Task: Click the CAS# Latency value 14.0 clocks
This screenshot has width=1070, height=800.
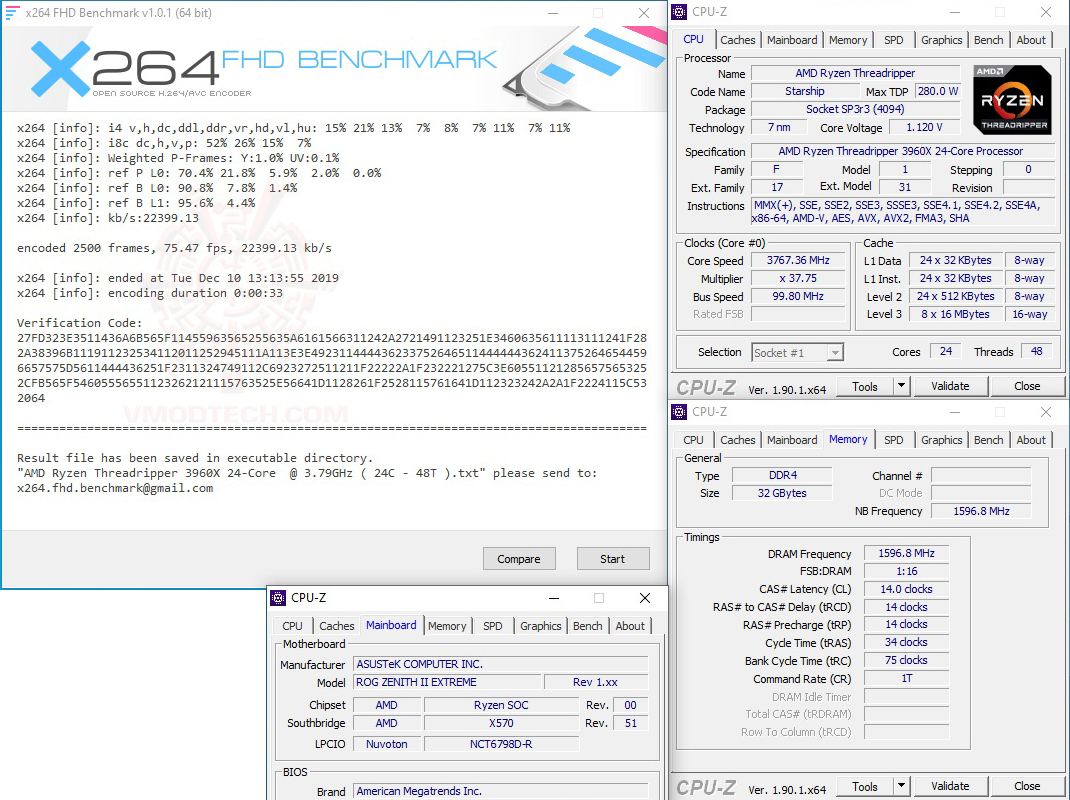Action: point(906,589)
